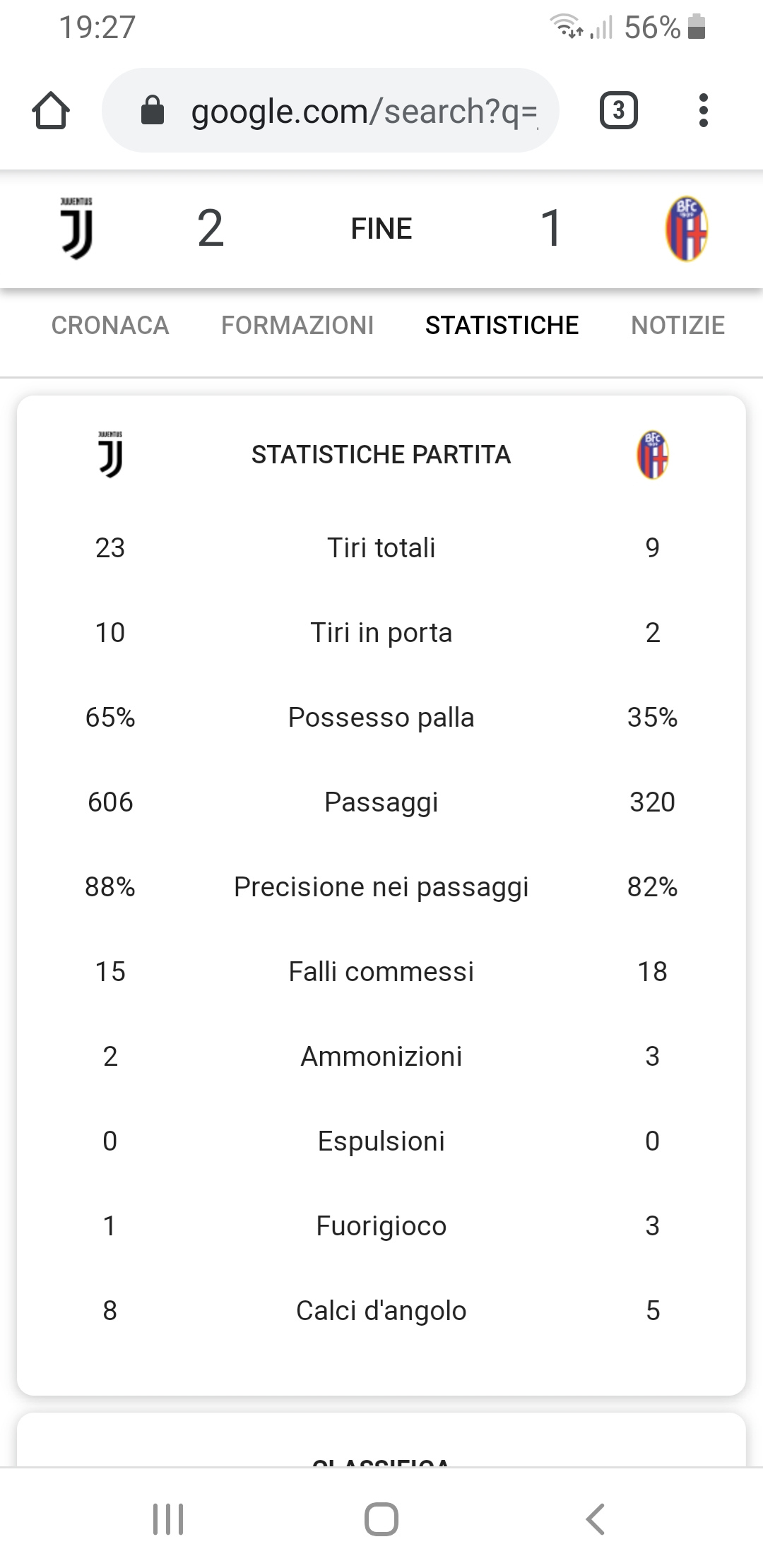This screenshot has height=1568, width=763.
Task: Tap the padlock site security icon
Action: (x=153, y=111)
